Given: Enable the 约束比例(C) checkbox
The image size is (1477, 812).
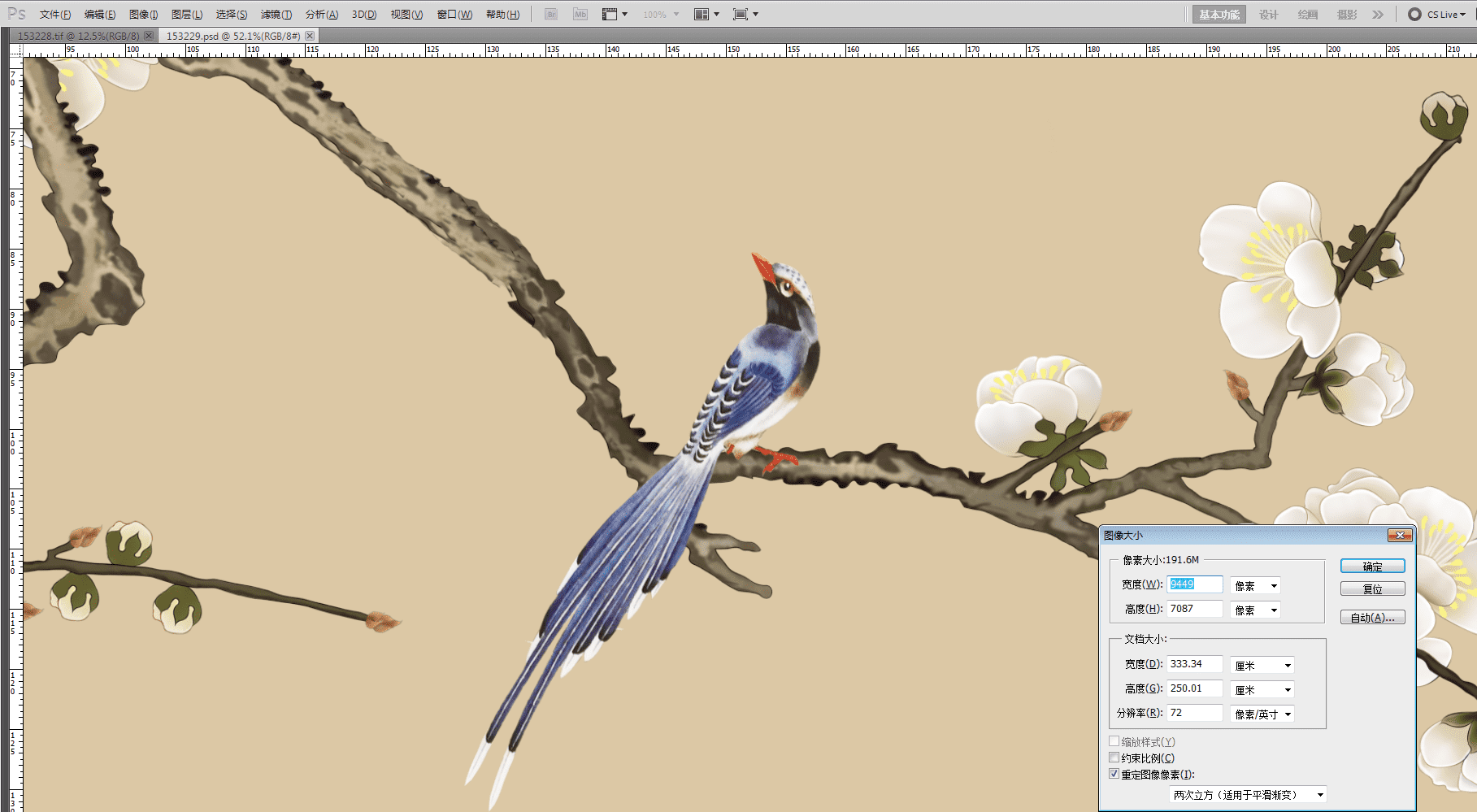Looking at the screenshot, I should (1114, 758).
